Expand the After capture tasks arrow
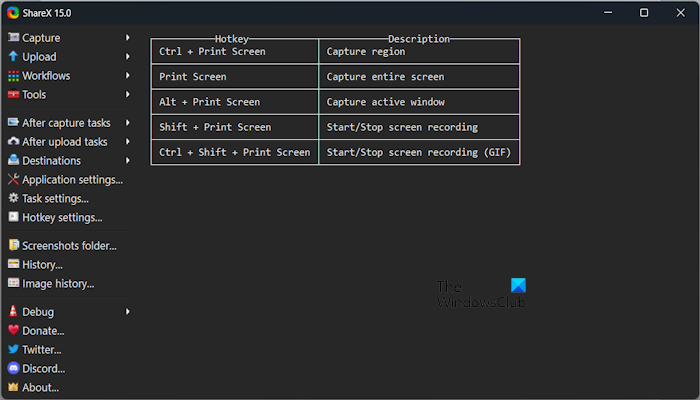Image resolution: width=700 pixels, height=400 pixels. click(x=128, y=123)
